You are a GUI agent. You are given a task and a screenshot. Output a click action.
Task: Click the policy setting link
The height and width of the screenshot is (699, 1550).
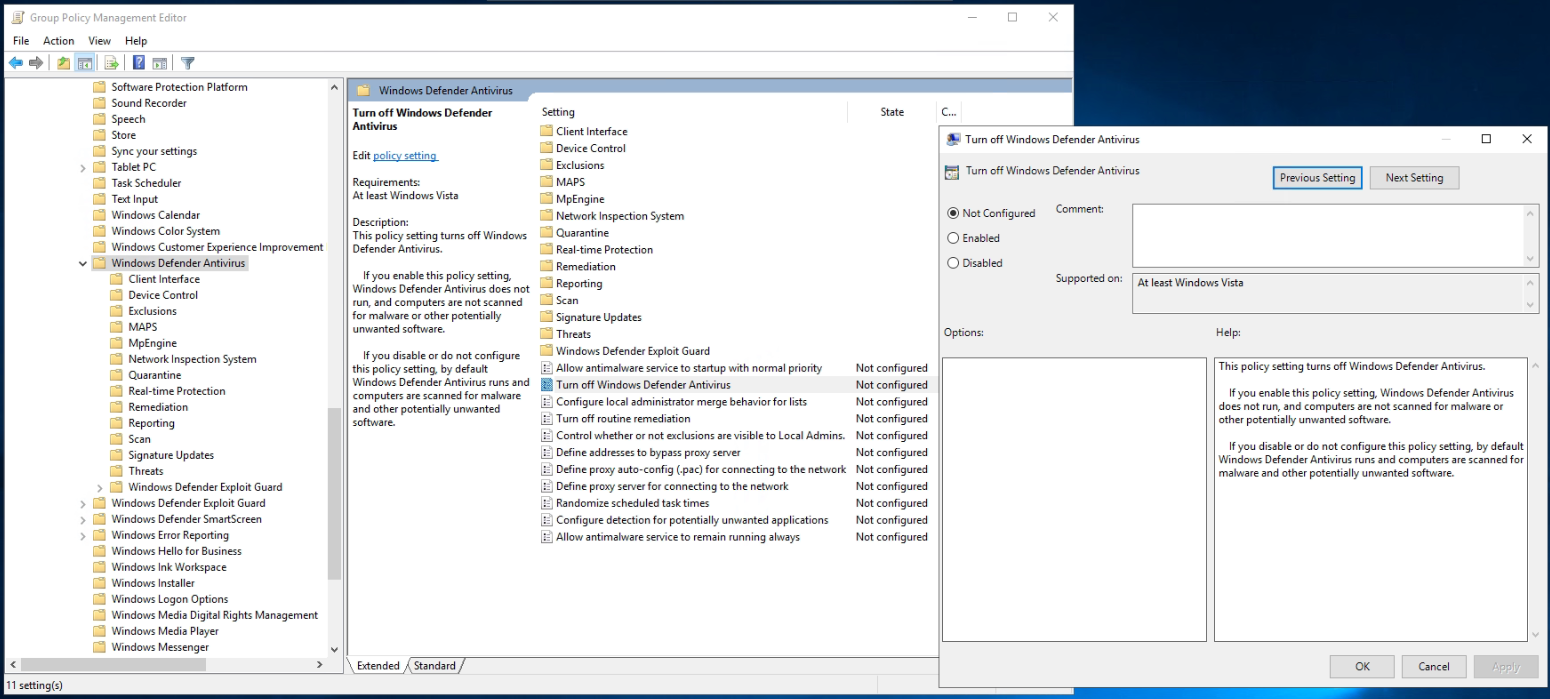(405, 156)
